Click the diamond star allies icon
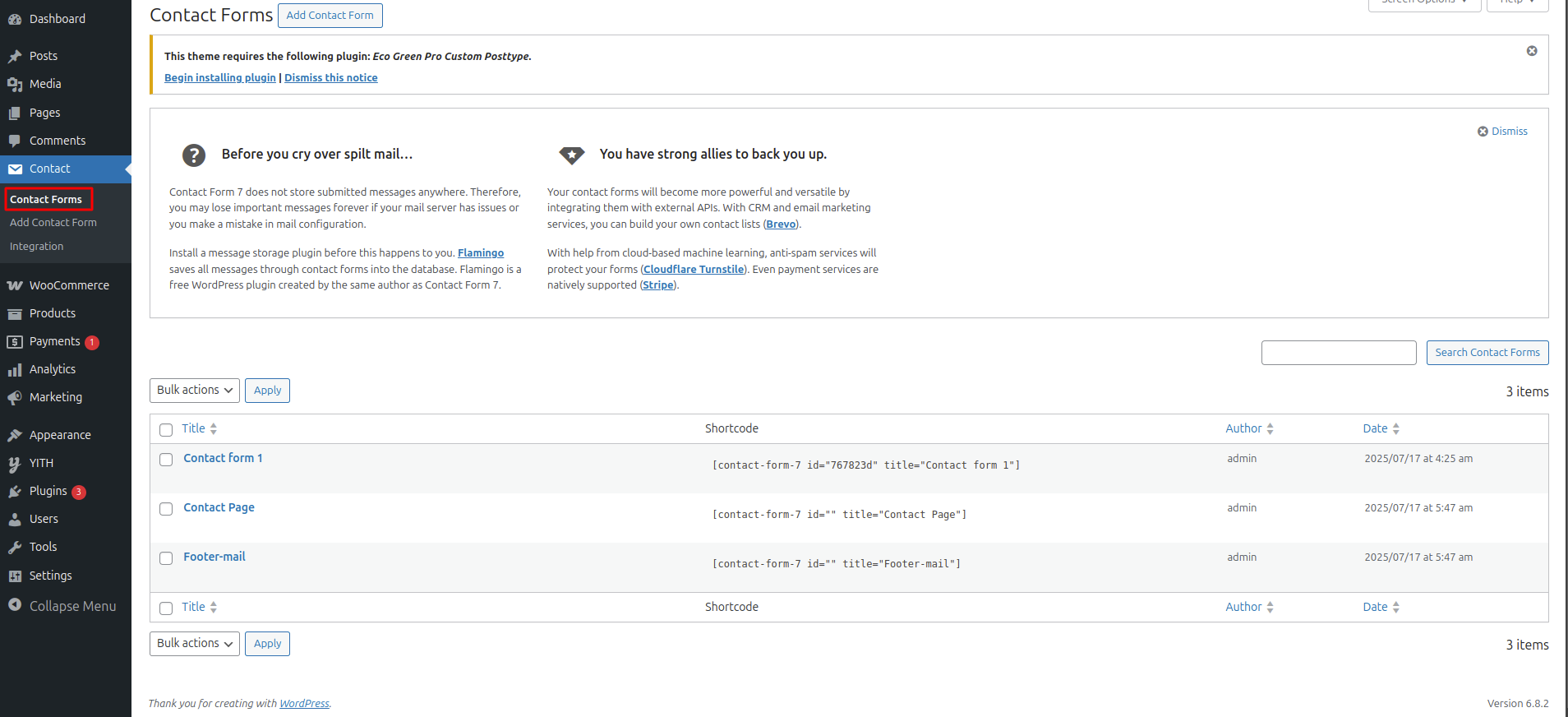The image size is (1568, 717). [x=572, y=155]
